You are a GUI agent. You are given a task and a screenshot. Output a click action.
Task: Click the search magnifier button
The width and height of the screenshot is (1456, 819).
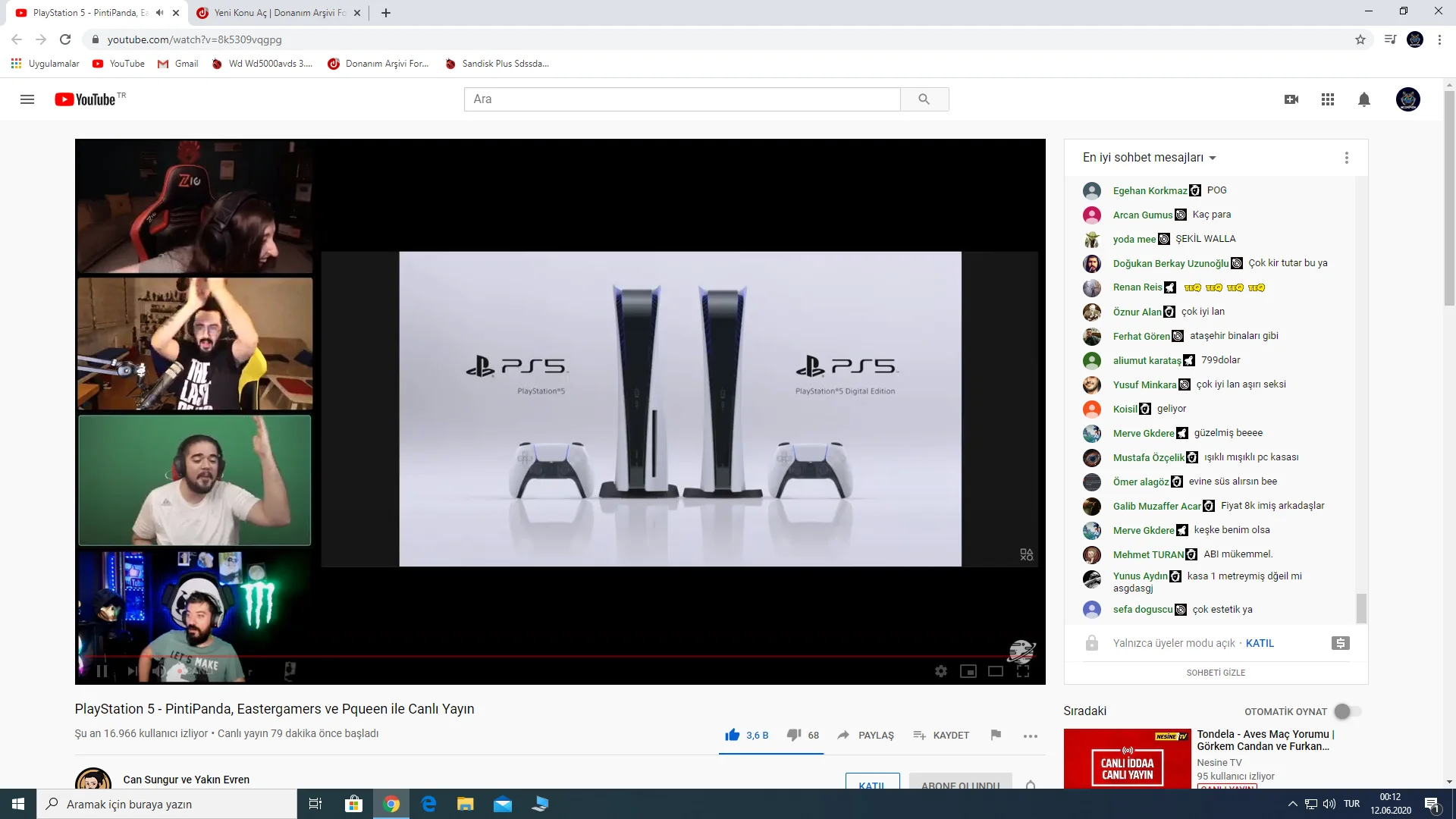point(924,99)
